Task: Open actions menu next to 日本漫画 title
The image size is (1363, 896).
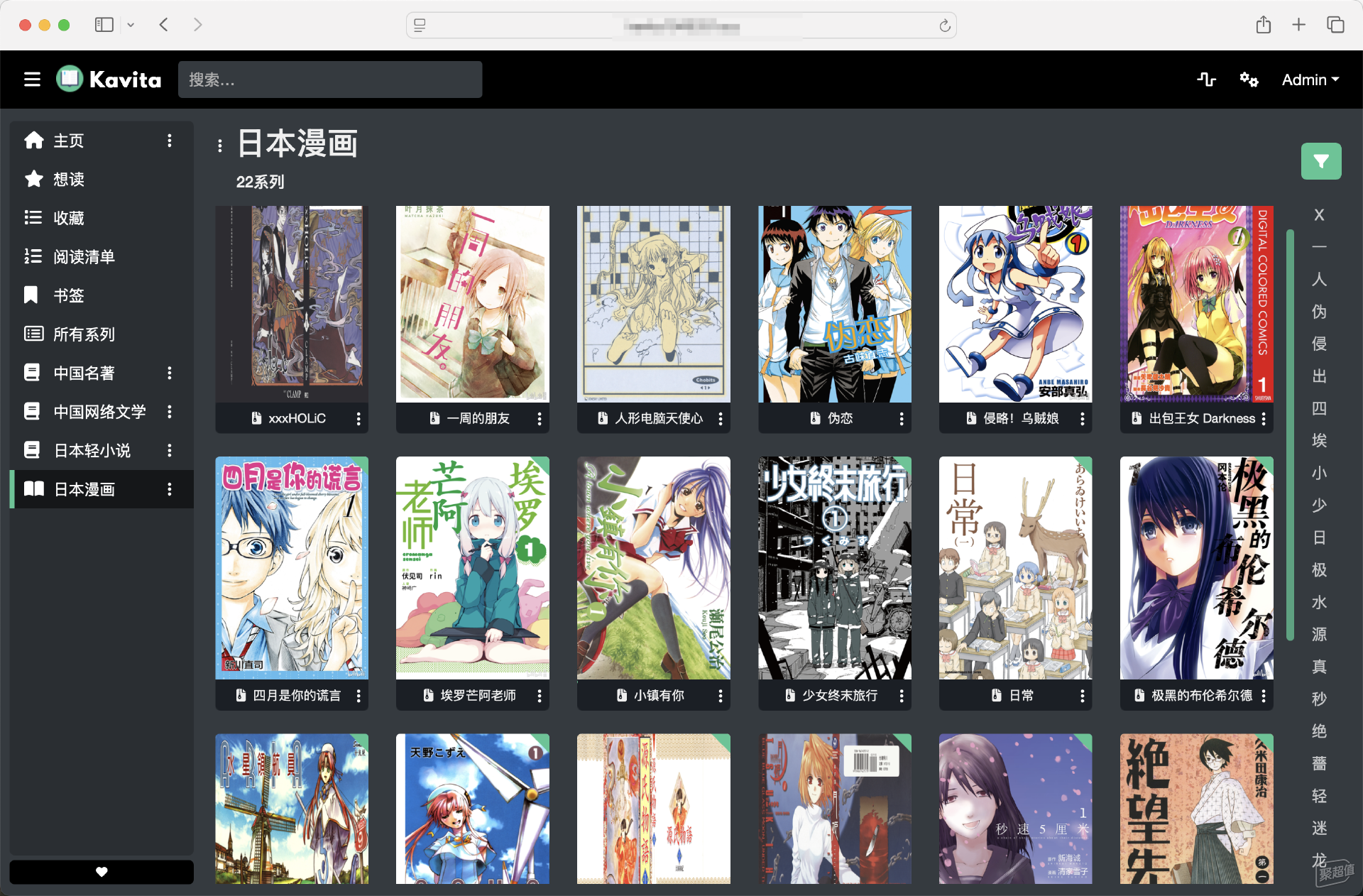Action: [x=220, y=146]
